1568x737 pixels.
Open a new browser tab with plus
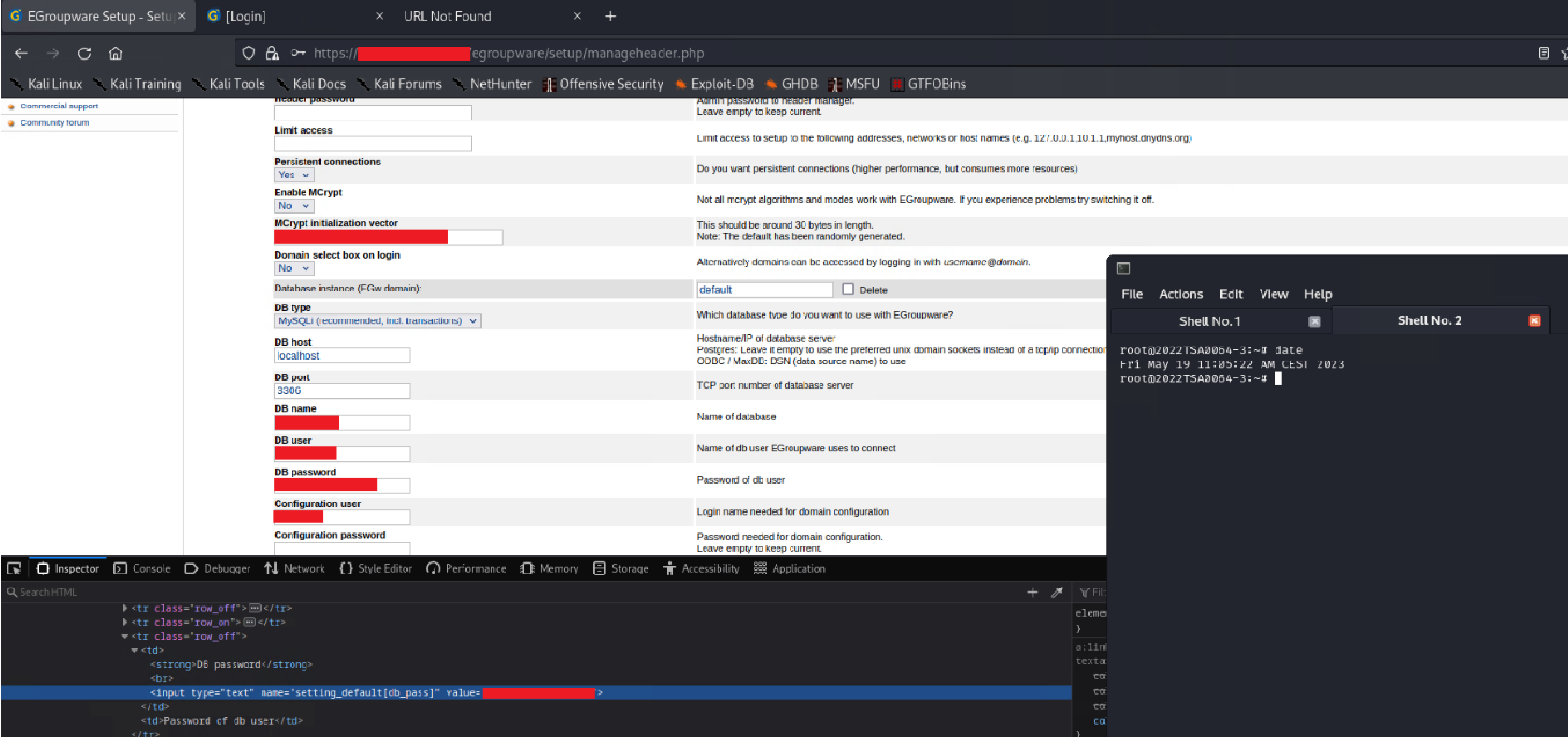pyautogui.click(x=610, y=16)
